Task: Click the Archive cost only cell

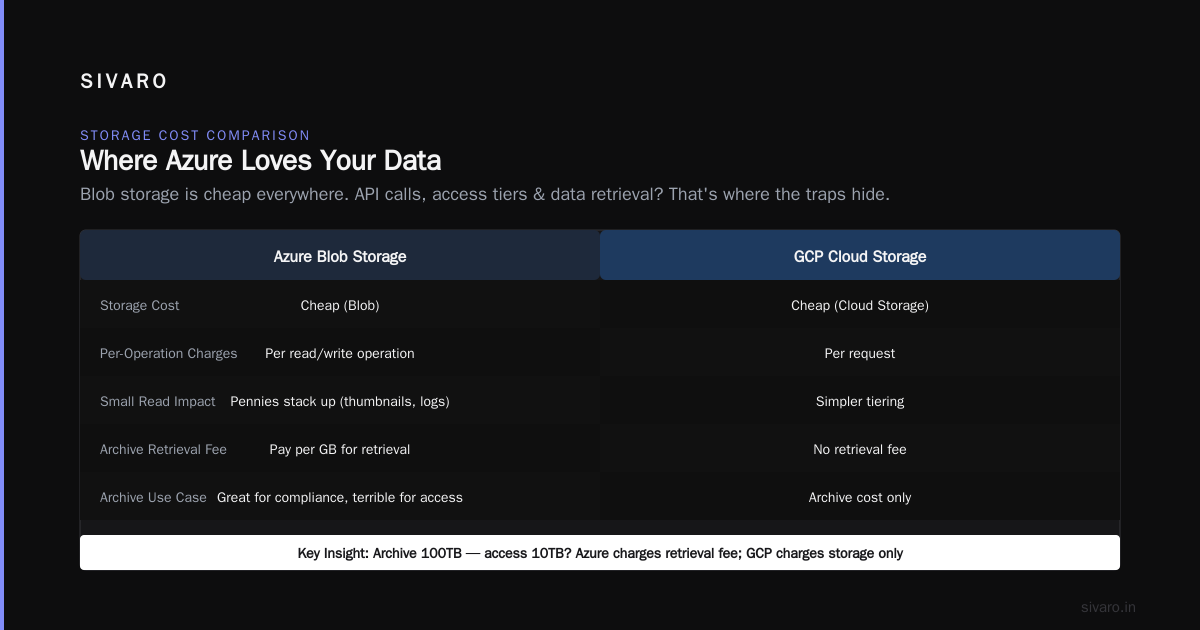Action: [860, 497]
